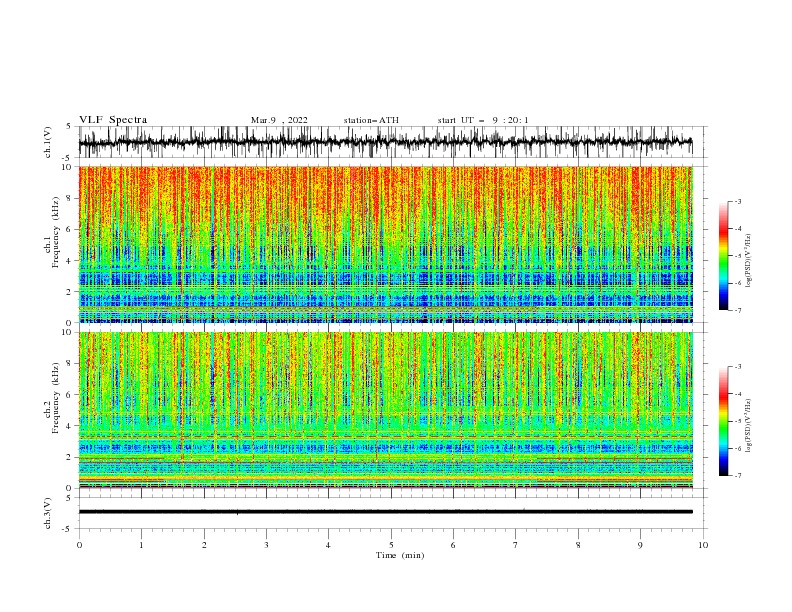The height and width of the screenshot is (612, 792).
Task: Click time axis tick label "6"
Action: point(453,545)
